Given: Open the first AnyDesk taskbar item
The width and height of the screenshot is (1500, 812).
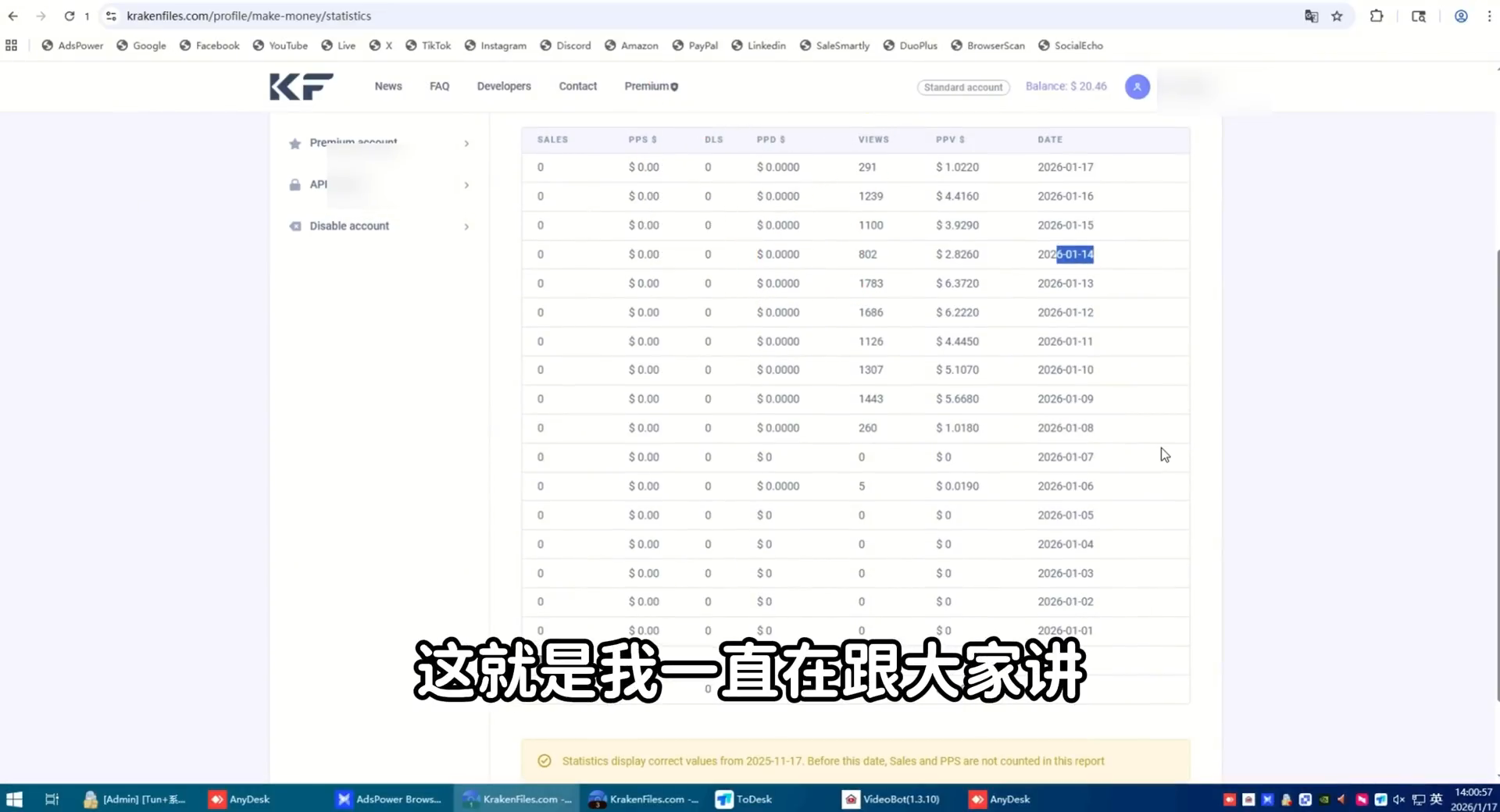Looking at the screenshot, I should tap(240, 799).
